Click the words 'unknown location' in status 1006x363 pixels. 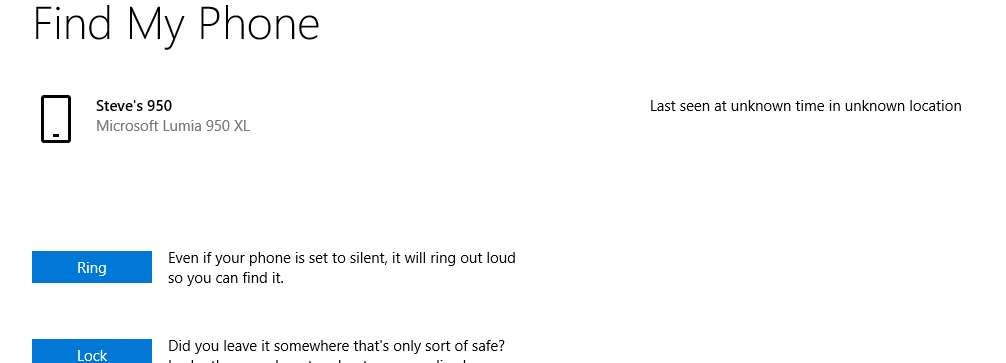[903, 106]
